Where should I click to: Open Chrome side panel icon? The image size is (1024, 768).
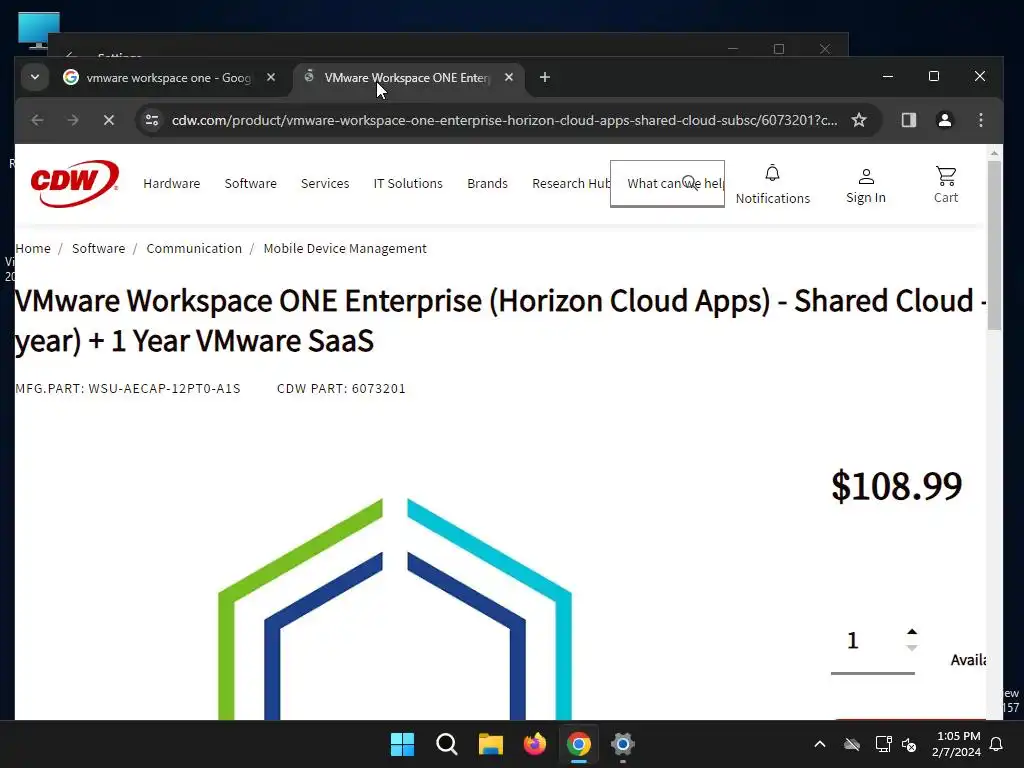click(908, 120)
